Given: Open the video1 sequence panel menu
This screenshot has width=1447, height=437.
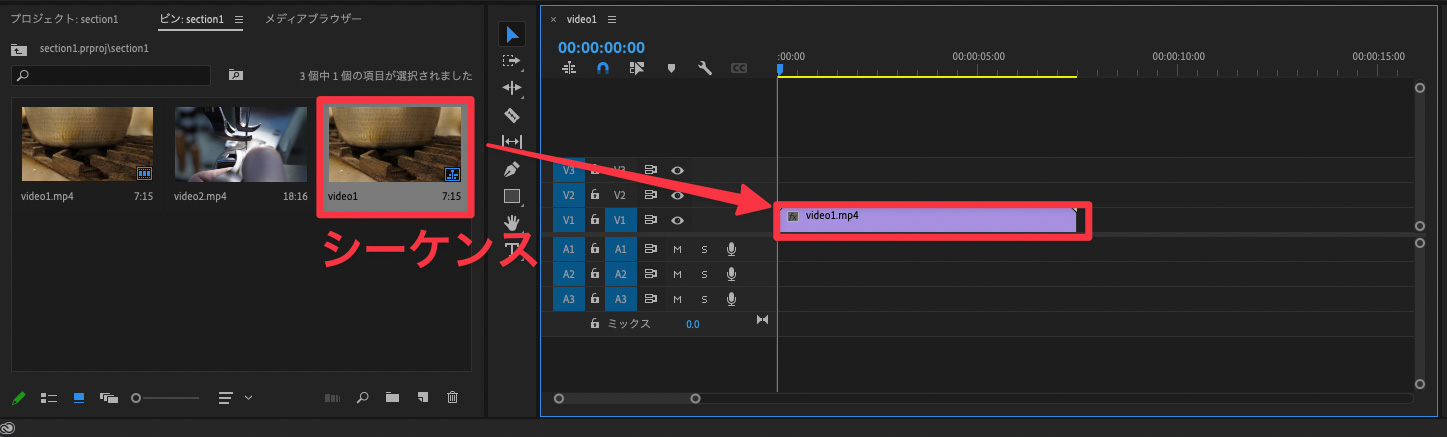Looking at the screenshot, I should [612, 19].
